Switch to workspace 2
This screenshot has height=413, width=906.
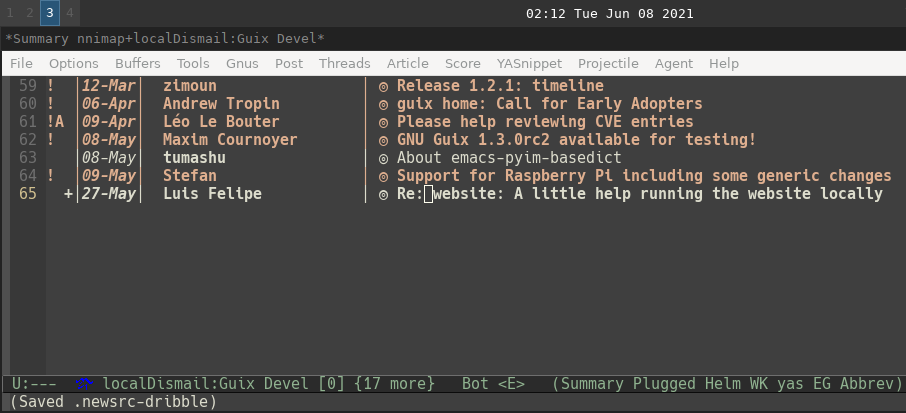click(x=29, y=13)
